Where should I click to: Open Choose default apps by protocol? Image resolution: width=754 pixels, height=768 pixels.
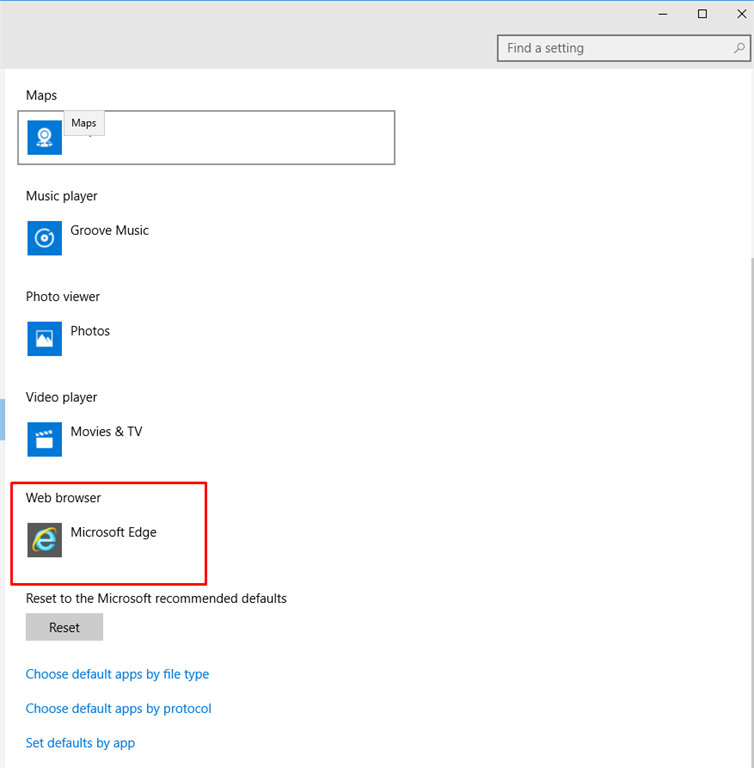pyautogui.click(x=119, y=709)
